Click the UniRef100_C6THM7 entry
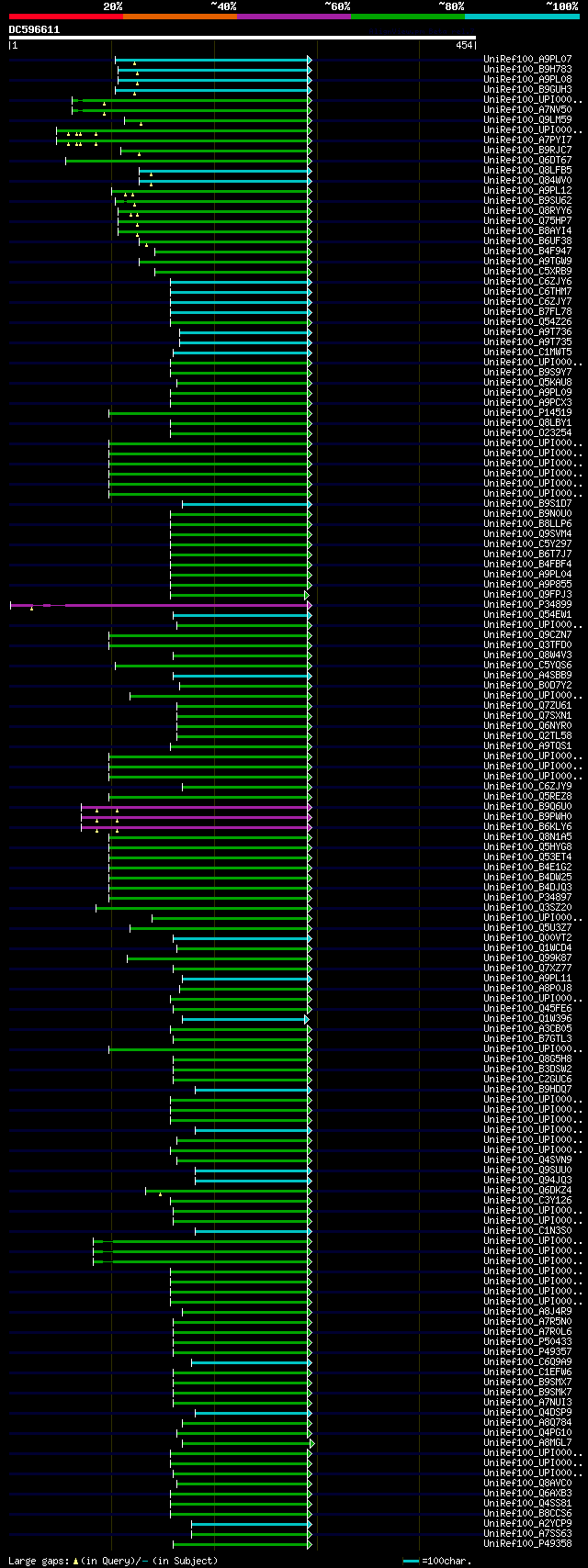Screen dimensions: 588x1568 click(527, 292)
